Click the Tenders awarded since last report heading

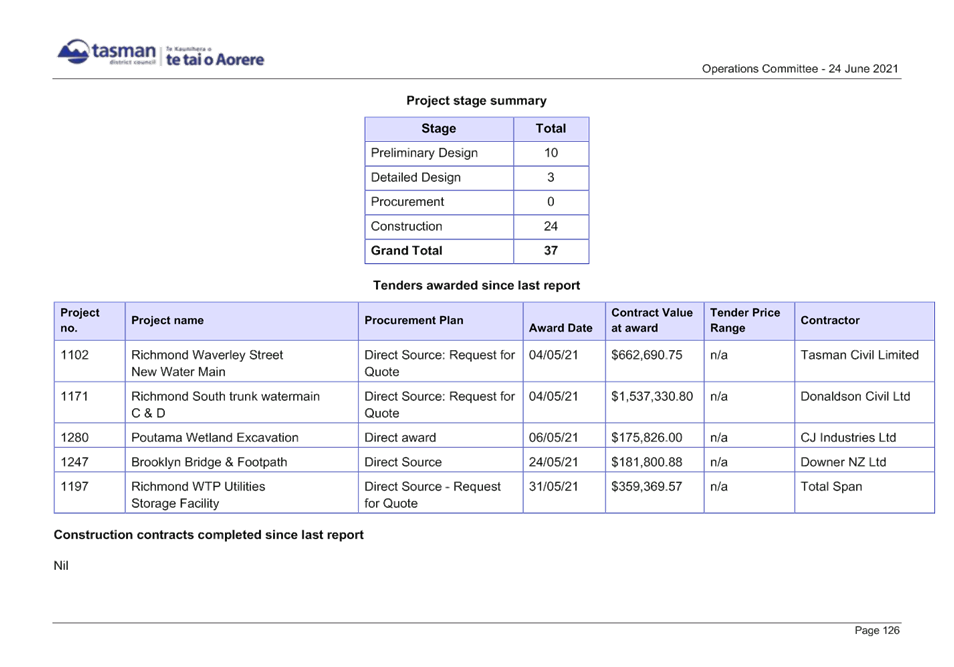(x=477, y=285)
